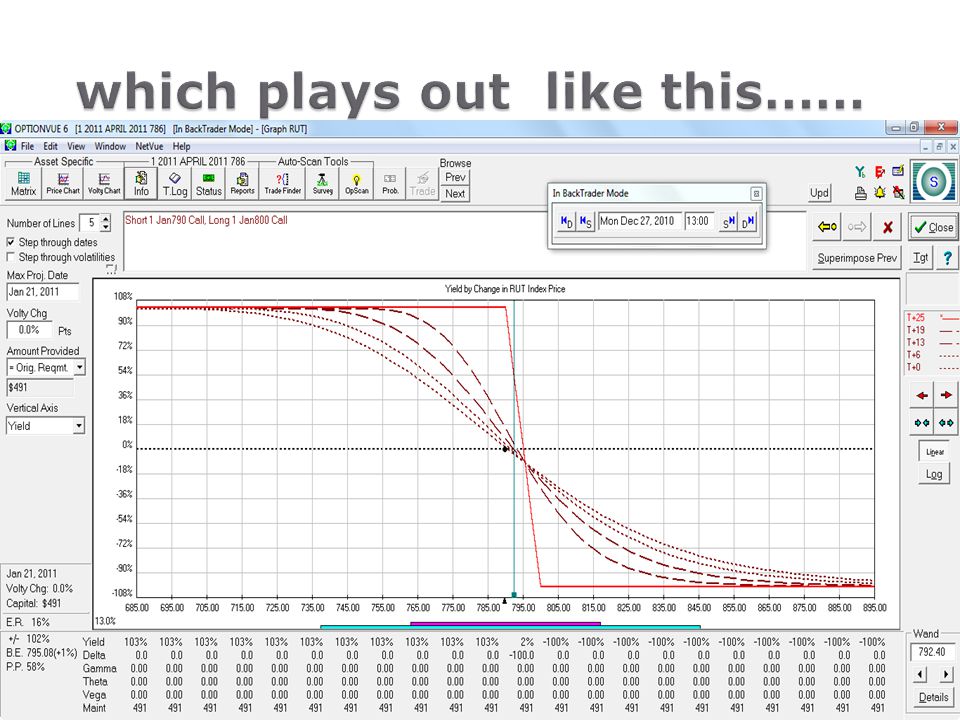Click the printer icon
This screenshot has width=960, height=720.
point(861,193)
